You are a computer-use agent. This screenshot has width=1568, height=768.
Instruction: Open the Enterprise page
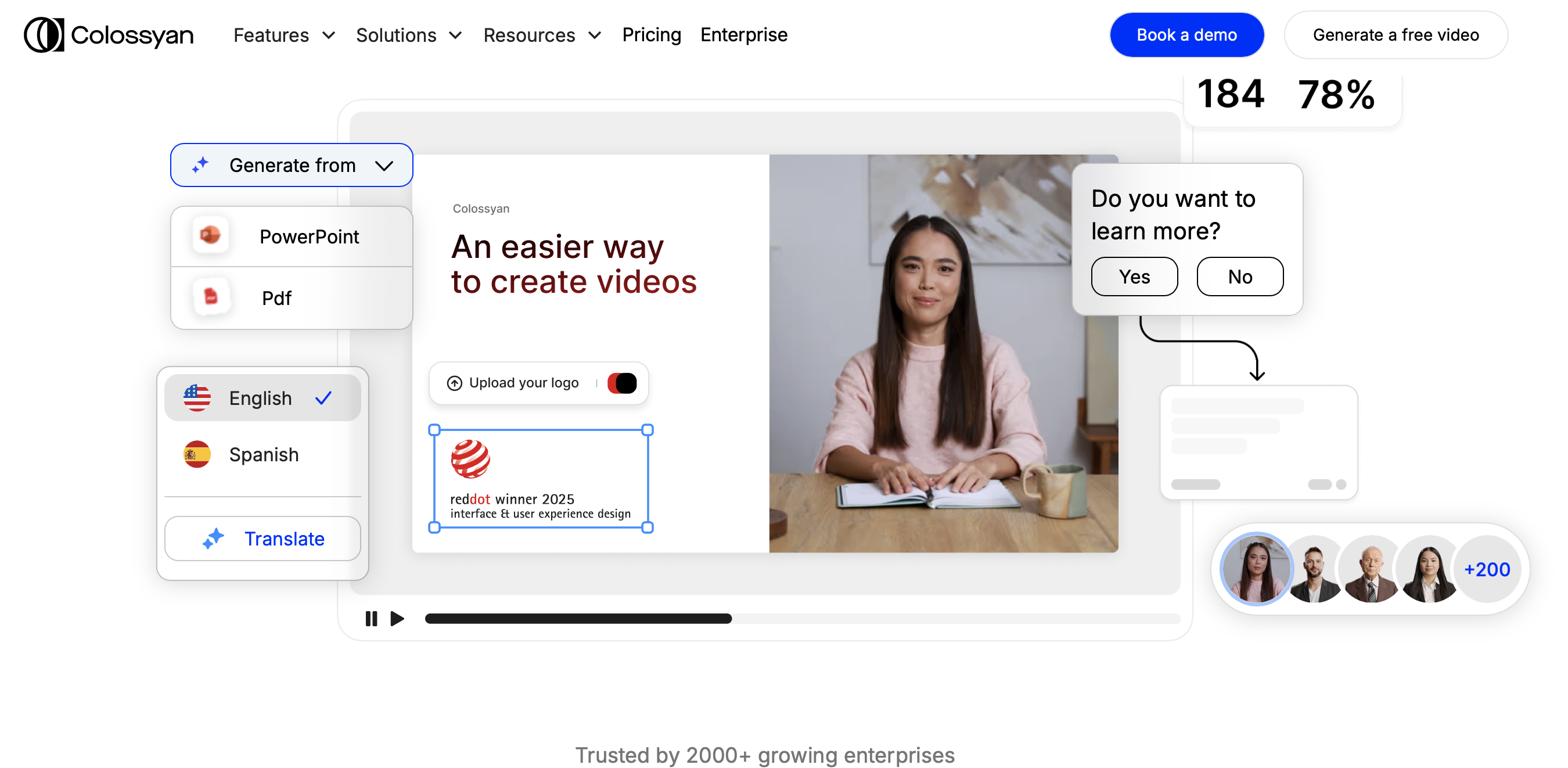point(744,35)
